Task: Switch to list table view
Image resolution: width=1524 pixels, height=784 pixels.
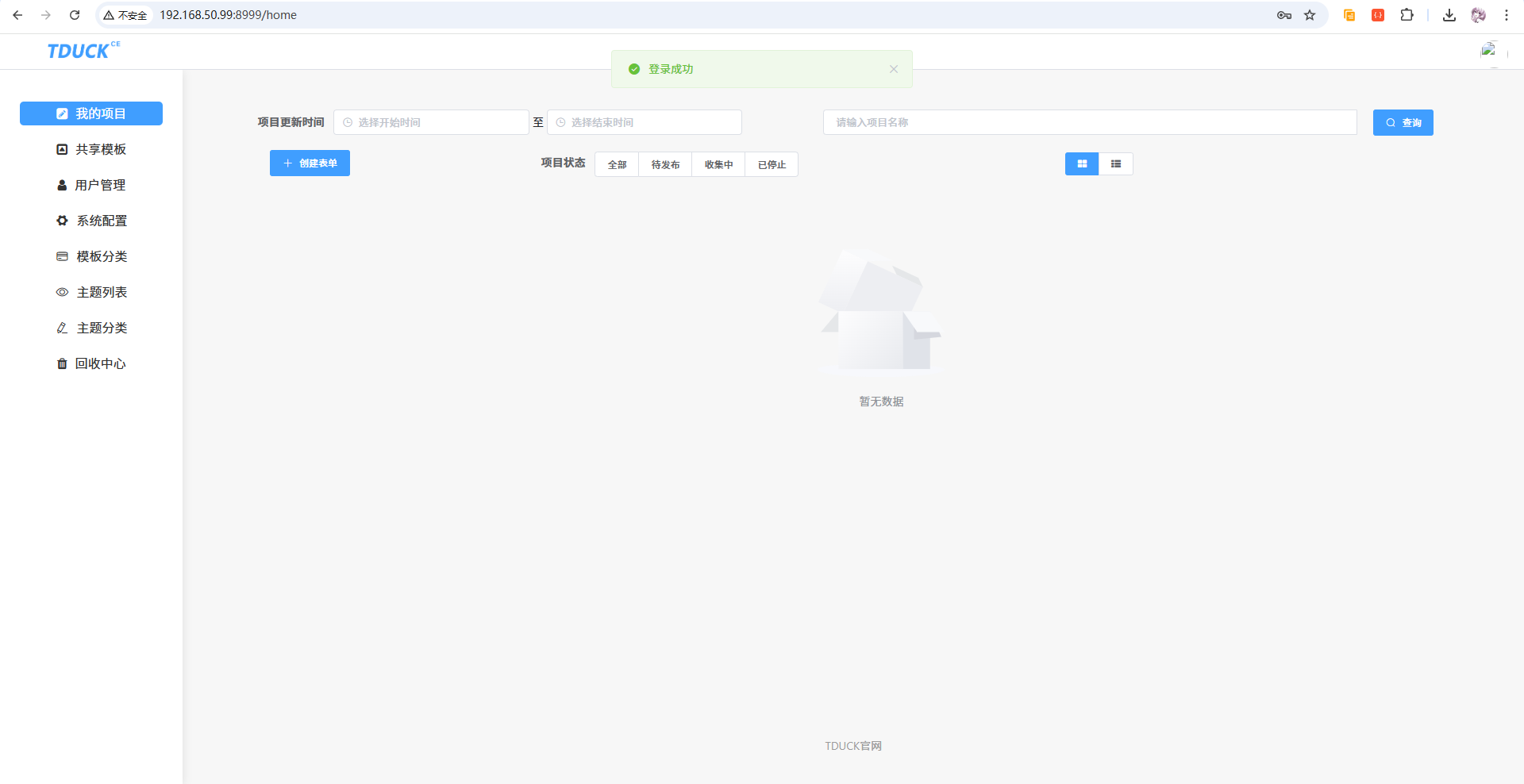Action: click(1116, 163)
